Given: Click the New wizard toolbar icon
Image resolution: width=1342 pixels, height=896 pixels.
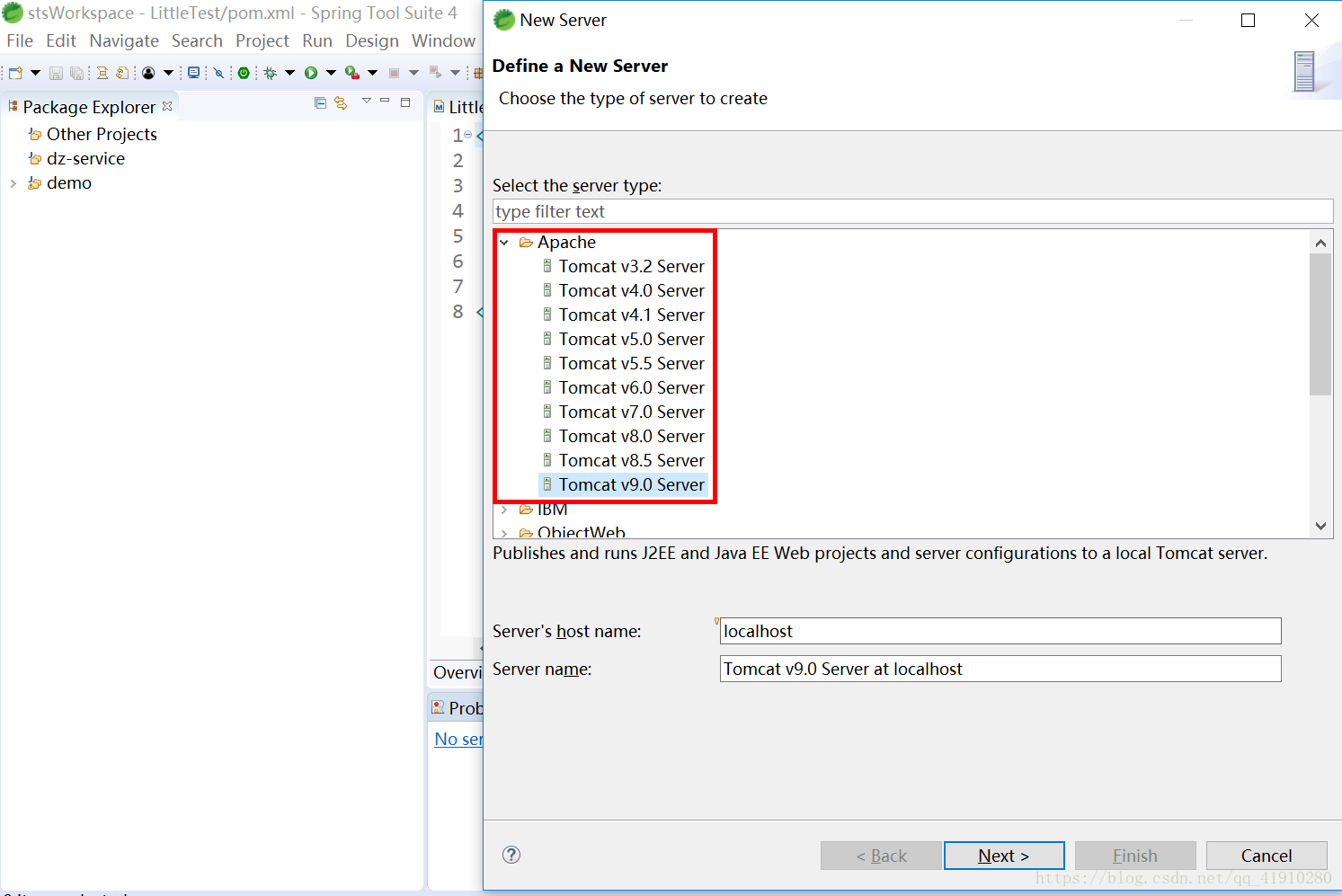Looking at the screenshot, I should pyautogui.click(x=15, y=73).
